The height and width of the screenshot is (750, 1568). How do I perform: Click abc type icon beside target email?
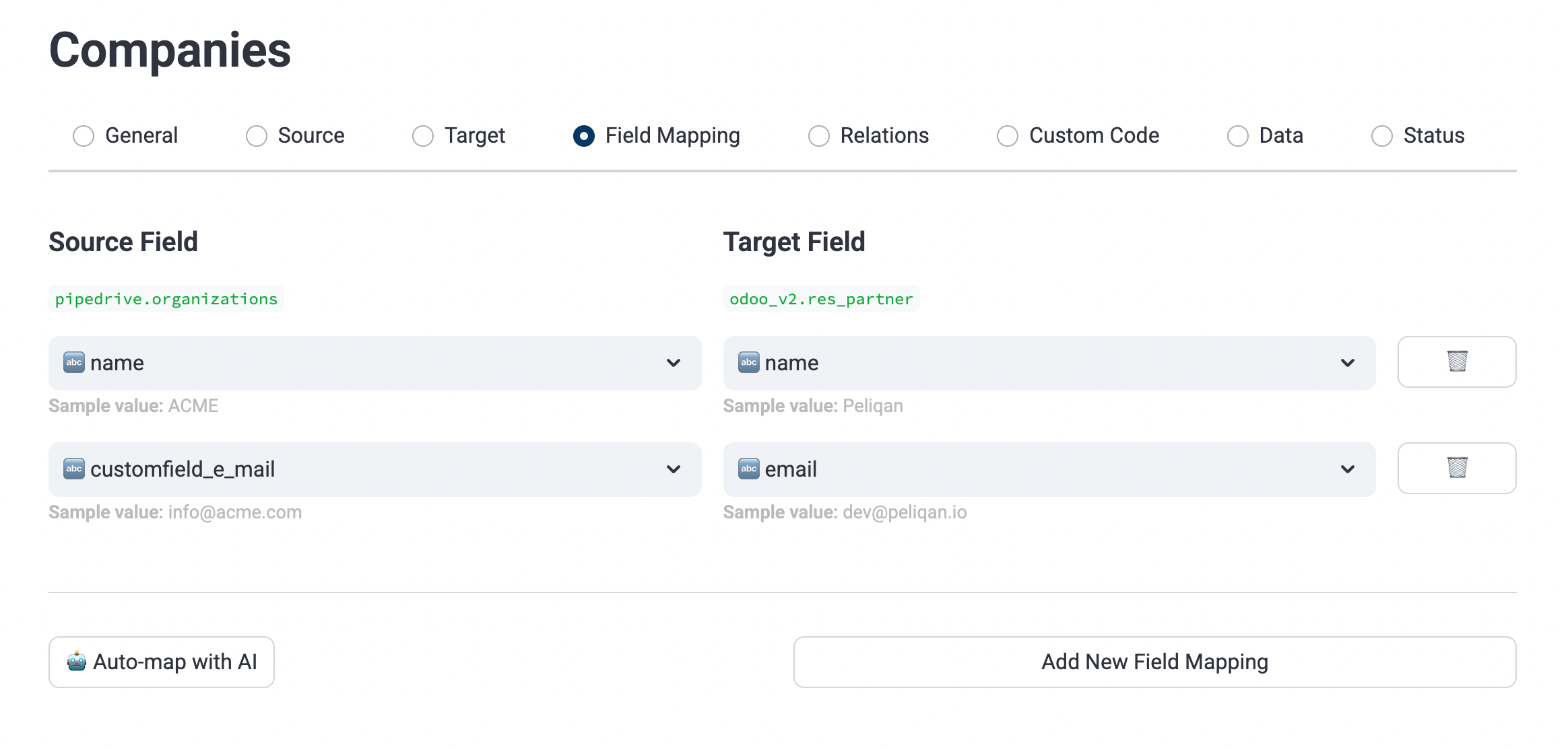tap(748, 469)
